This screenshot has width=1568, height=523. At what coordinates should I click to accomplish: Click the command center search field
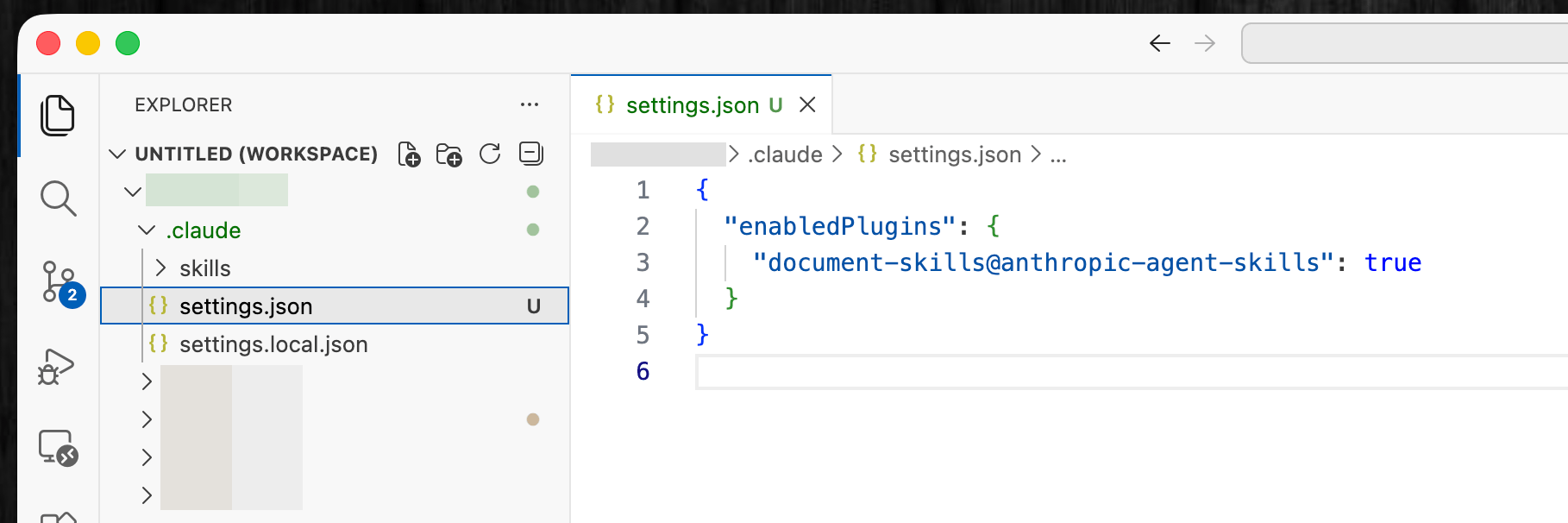(1404, 43)
